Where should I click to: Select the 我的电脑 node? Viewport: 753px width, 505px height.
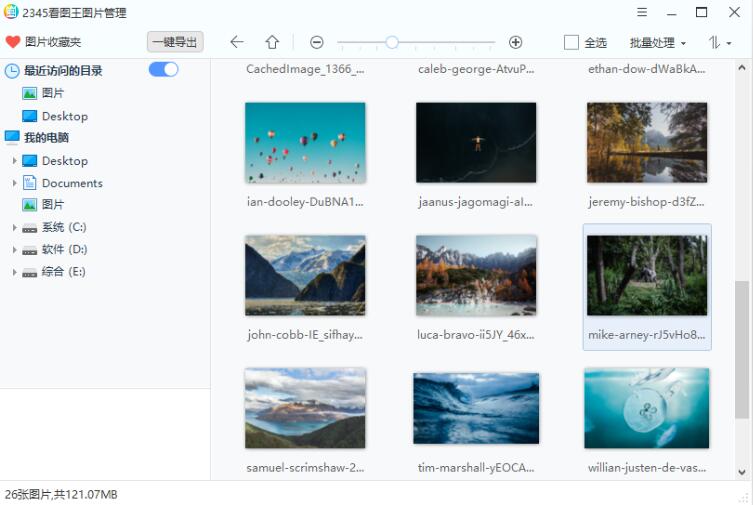tap(46, 138)
